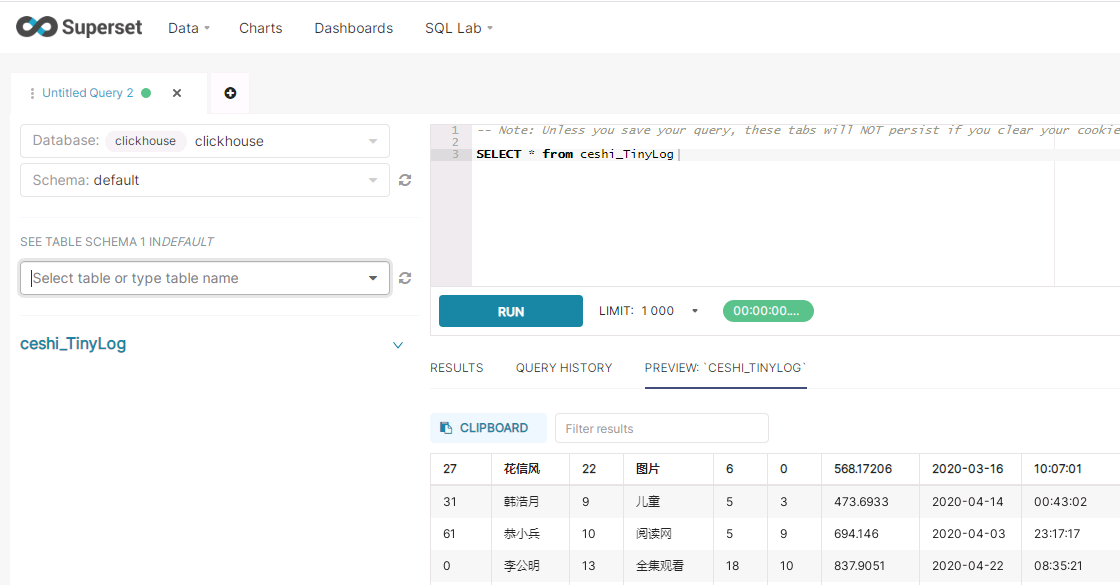The height and width of the screenshot is (585, 1120).
Task: Click the cell 2020-04-14
Action: point(970,501)
